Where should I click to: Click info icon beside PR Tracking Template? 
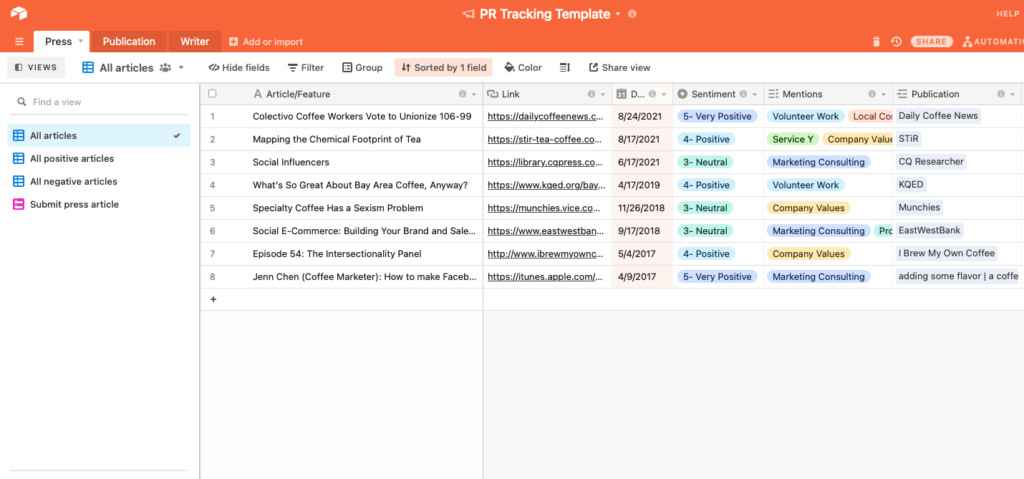632,14
